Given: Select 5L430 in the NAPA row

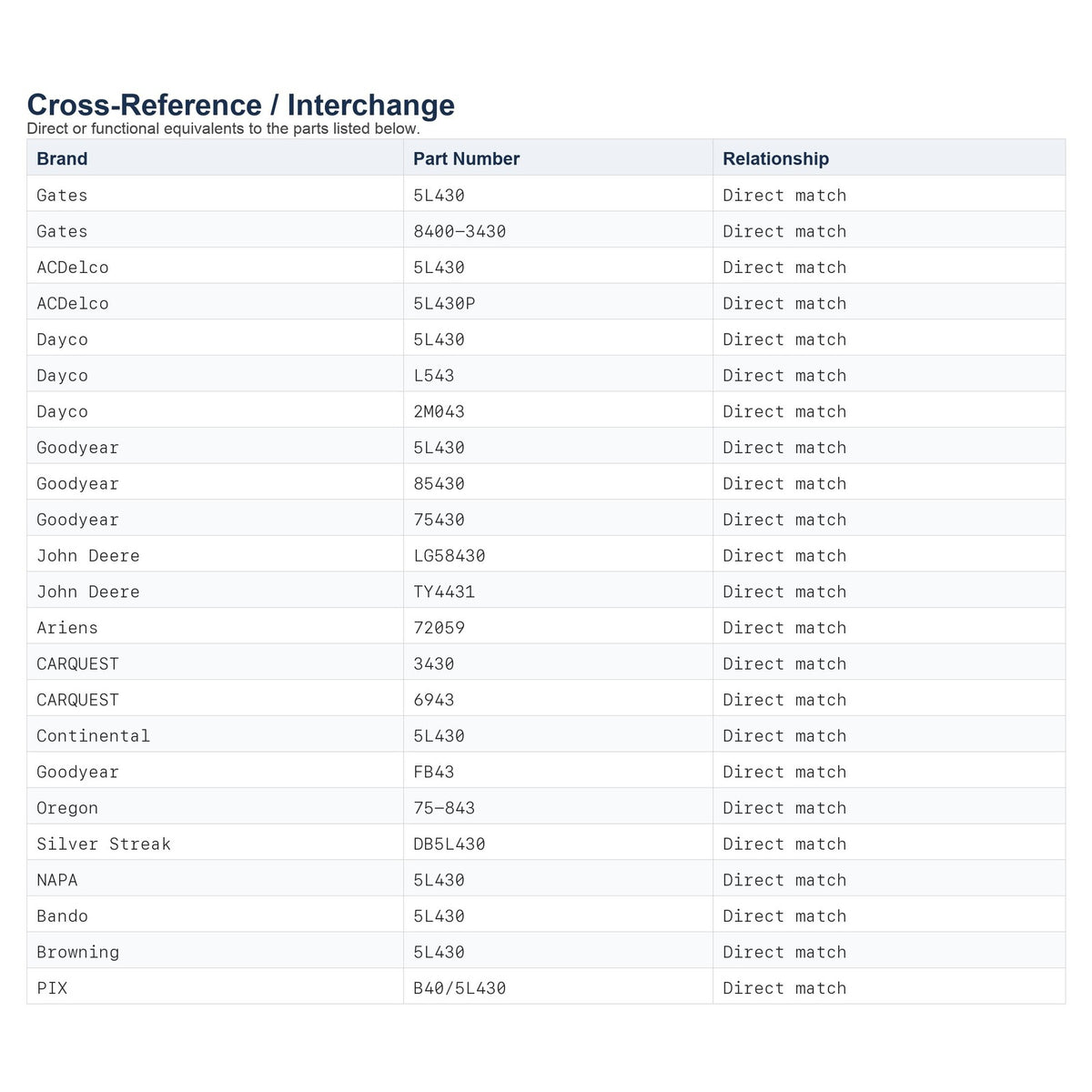Looking at the screenshot, I should coord(439,880).
